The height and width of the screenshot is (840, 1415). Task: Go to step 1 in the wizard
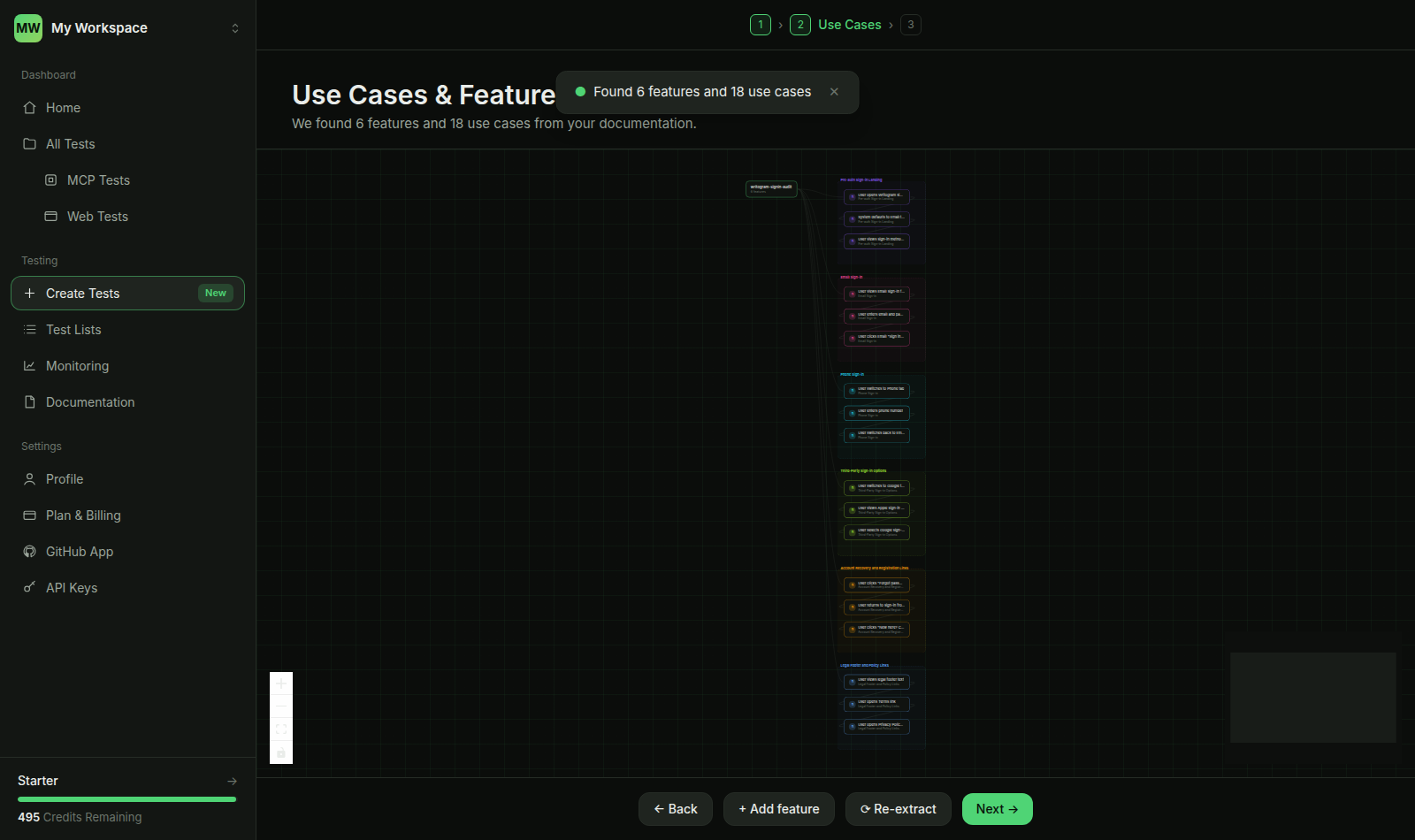pos(761,25)
